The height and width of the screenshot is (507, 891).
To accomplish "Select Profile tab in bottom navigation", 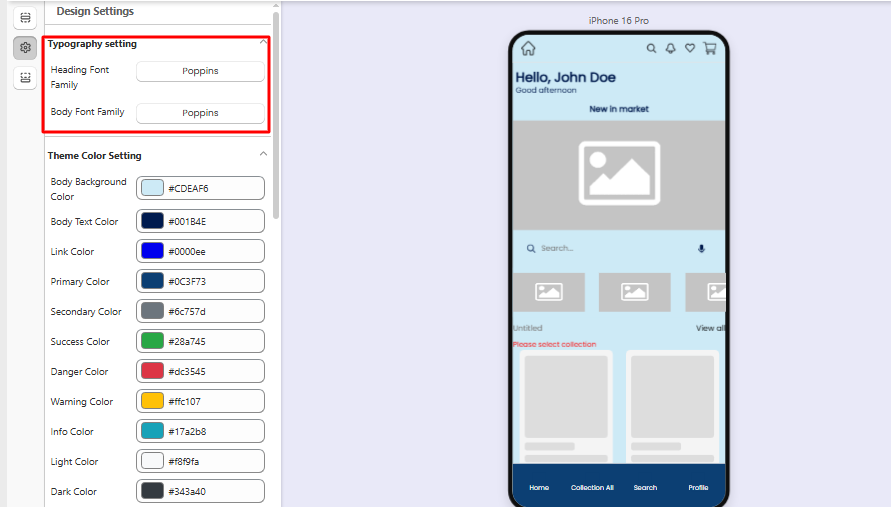I will [698, 487].
